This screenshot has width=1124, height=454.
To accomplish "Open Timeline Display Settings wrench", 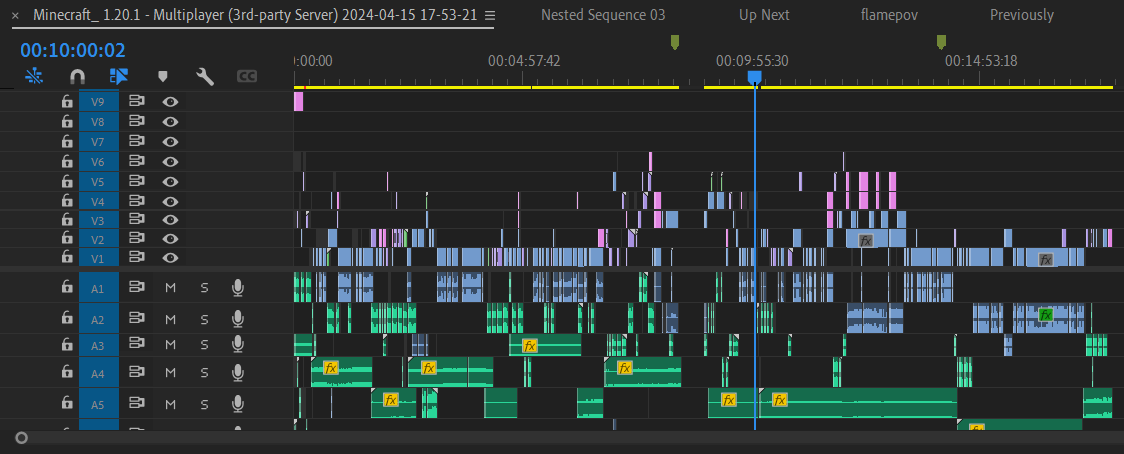I will pyautogui.click(x=205, y=76).
